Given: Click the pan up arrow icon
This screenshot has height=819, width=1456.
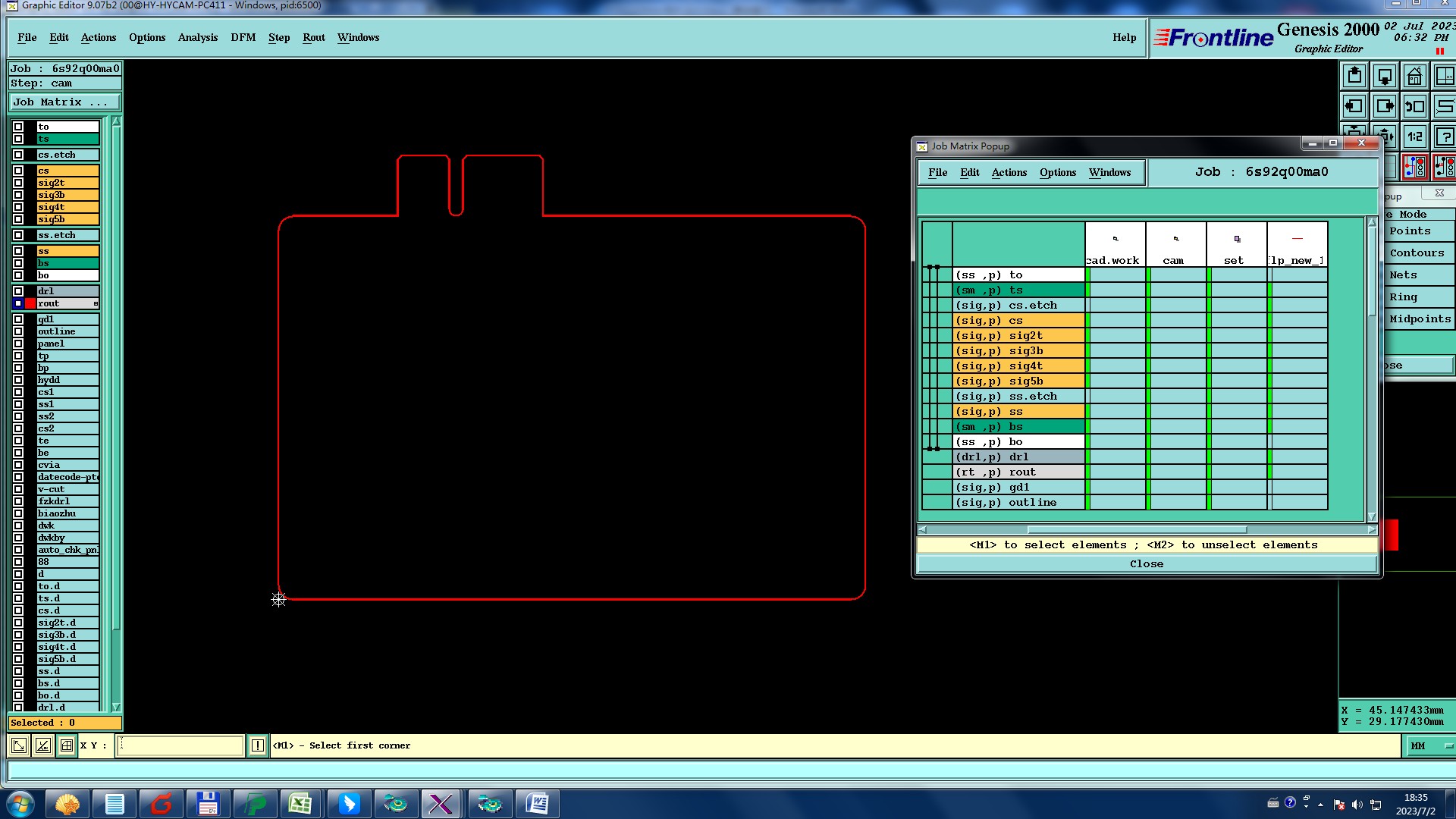Looking at the screenshot, I should click(x=1354, y=77).
